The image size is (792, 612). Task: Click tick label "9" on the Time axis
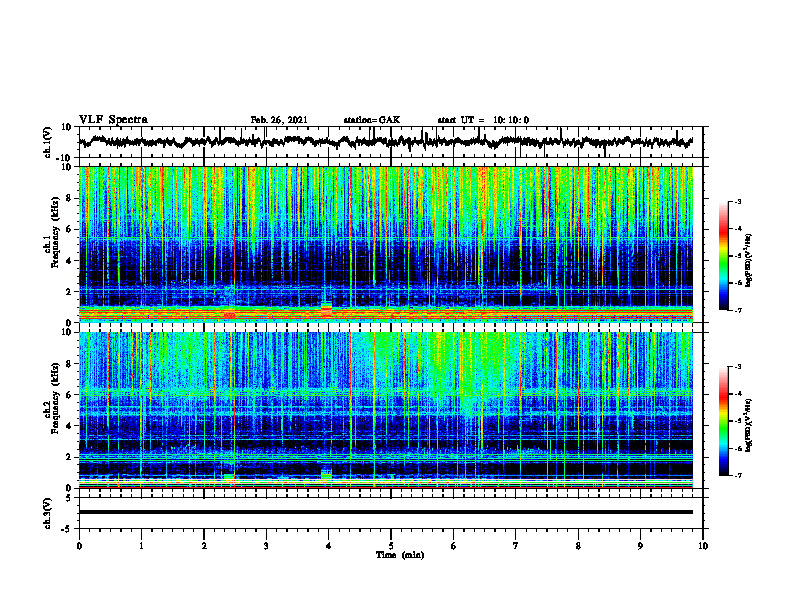point(640,546)
